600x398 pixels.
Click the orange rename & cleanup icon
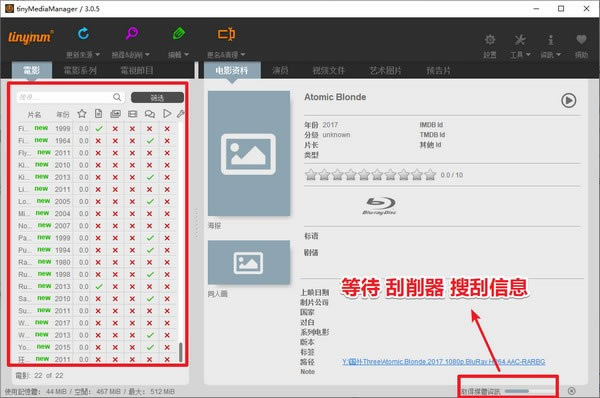coord(227,34)
